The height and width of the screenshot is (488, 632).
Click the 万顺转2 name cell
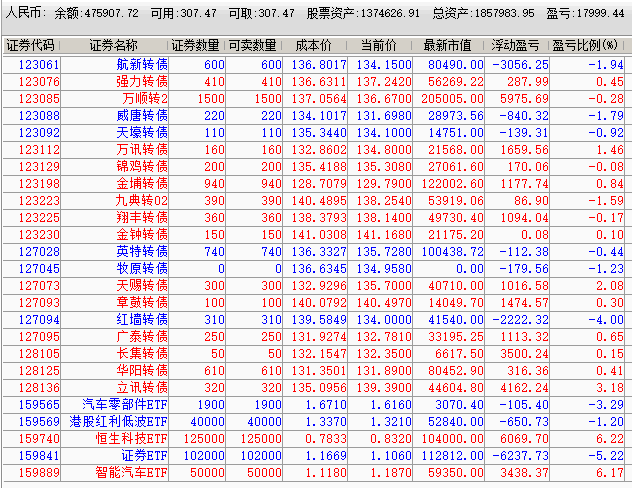145,99
